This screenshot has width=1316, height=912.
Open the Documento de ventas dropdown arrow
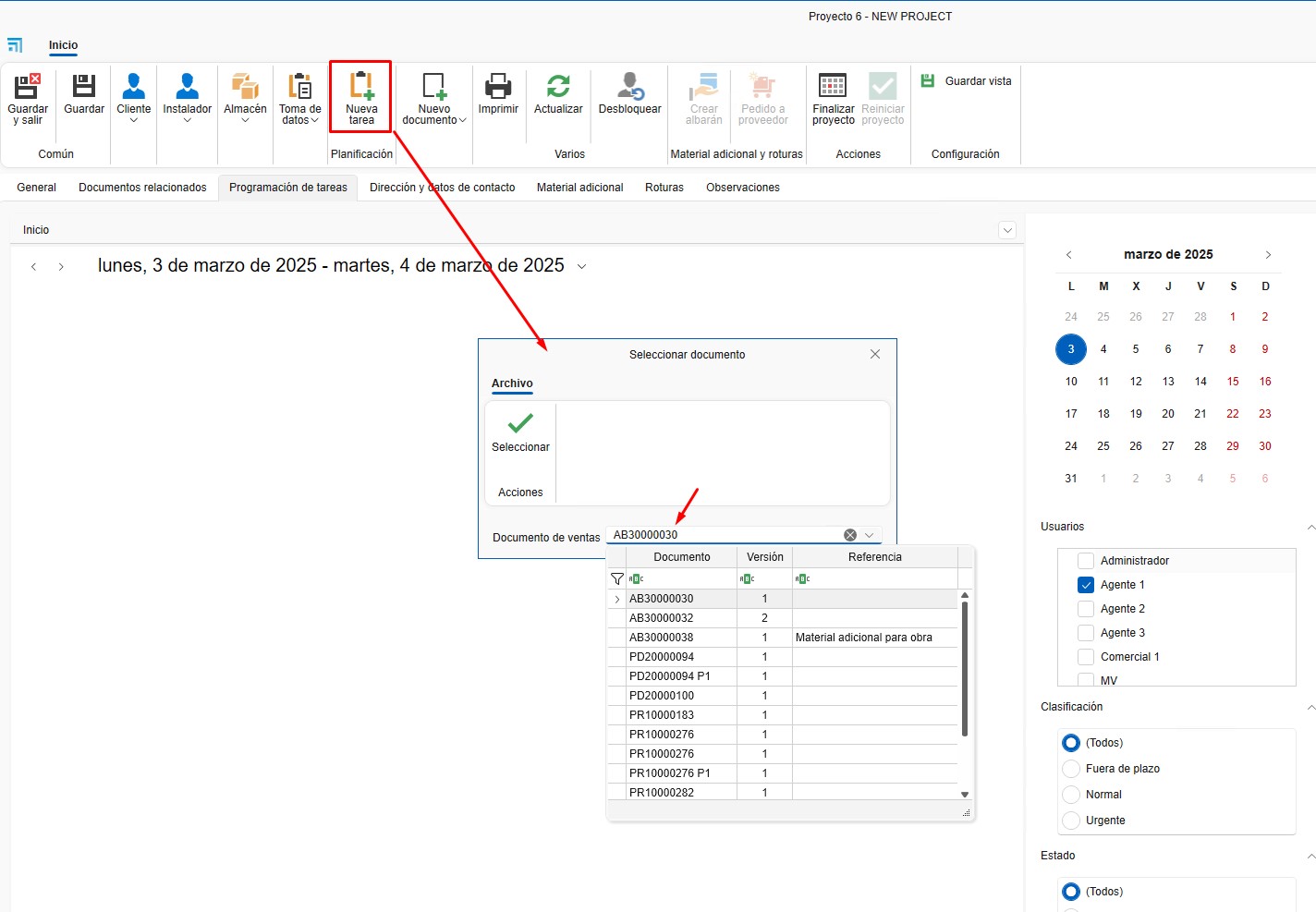point(870,535)
